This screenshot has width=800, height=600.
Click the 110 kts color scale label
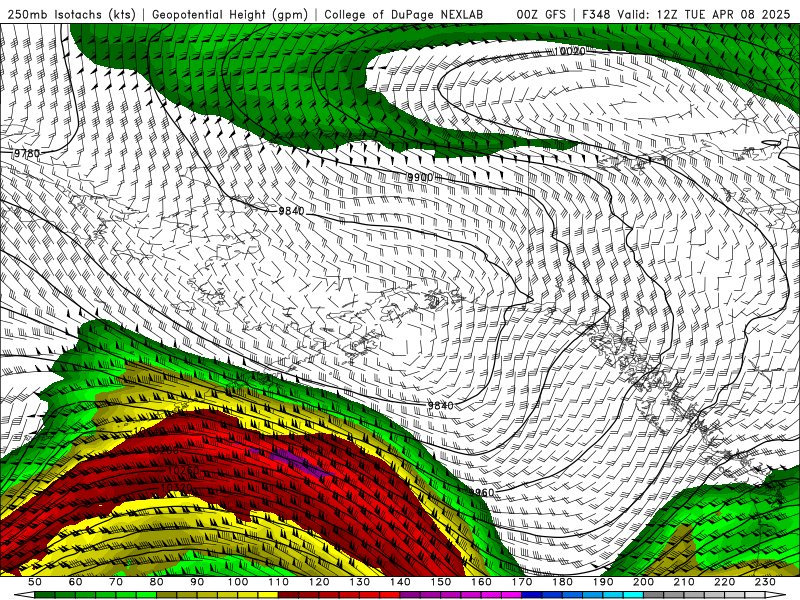(x=278, y=582)
